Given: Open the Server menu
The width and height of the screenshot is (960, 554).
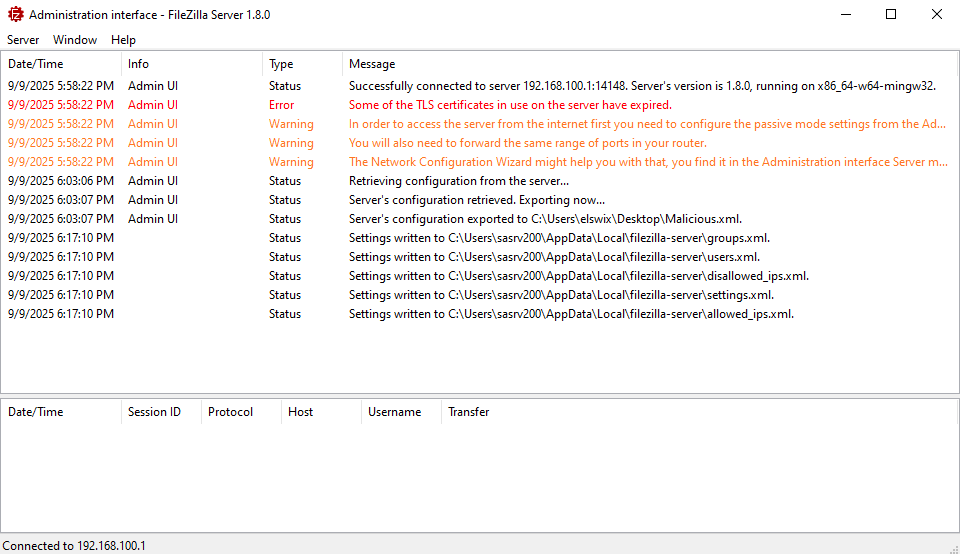Looking at the screenshot, I should pos(23,40).
